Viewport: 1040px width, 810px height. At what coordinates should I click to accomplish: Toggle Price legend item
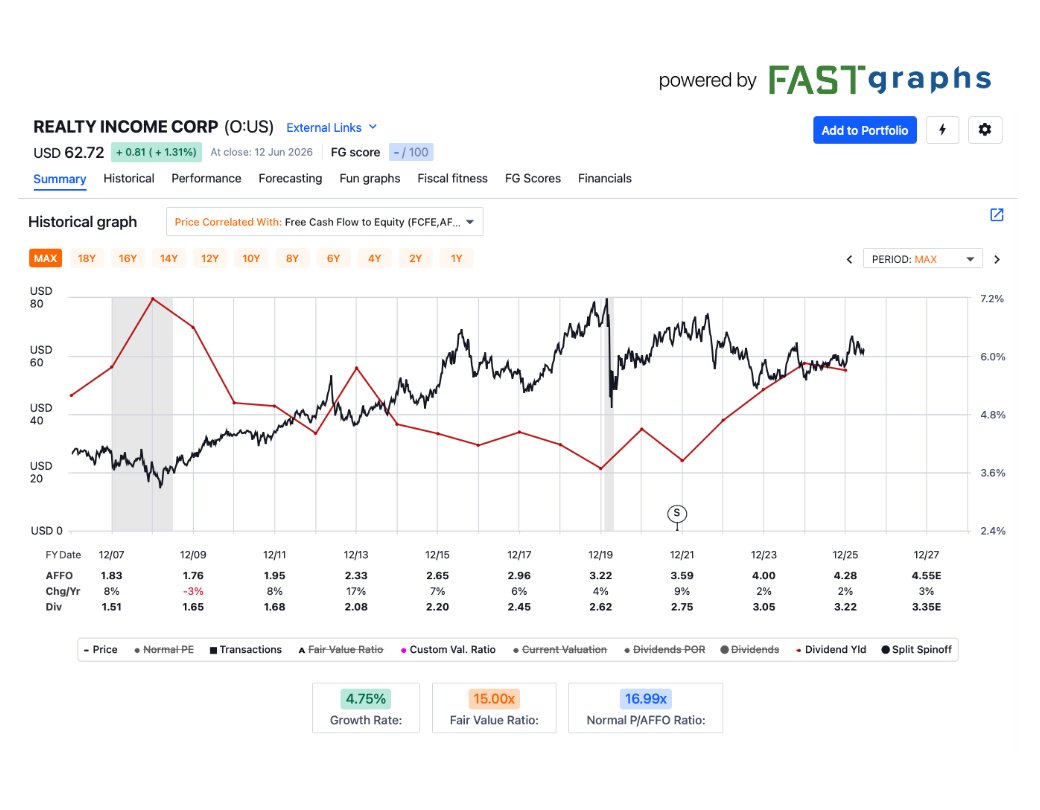tap(101, 649)
